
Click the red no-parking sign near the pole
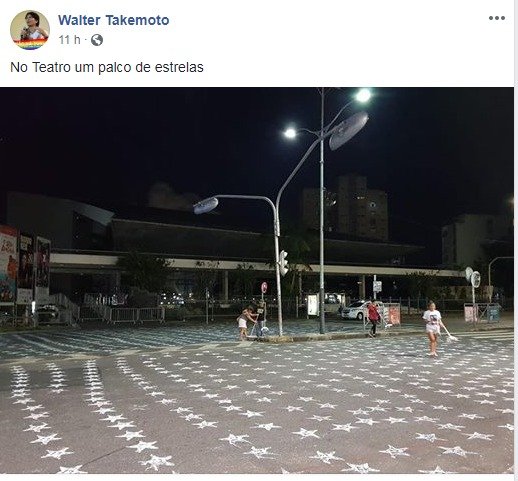pyautogui.click(x=264, y=287)
